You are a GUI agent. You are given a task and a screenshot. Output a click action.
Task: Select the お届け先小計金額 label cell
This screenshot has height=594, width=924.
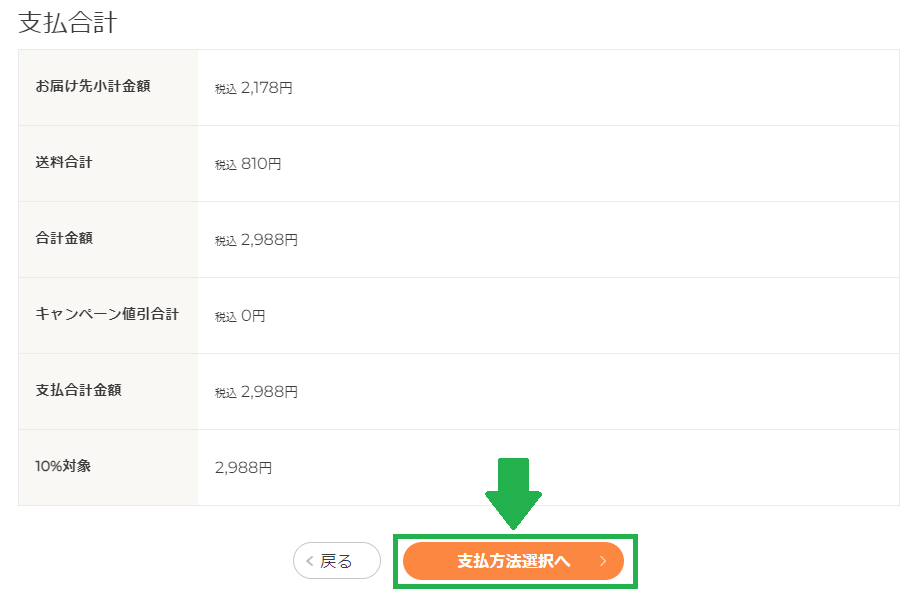pos(108,87)
